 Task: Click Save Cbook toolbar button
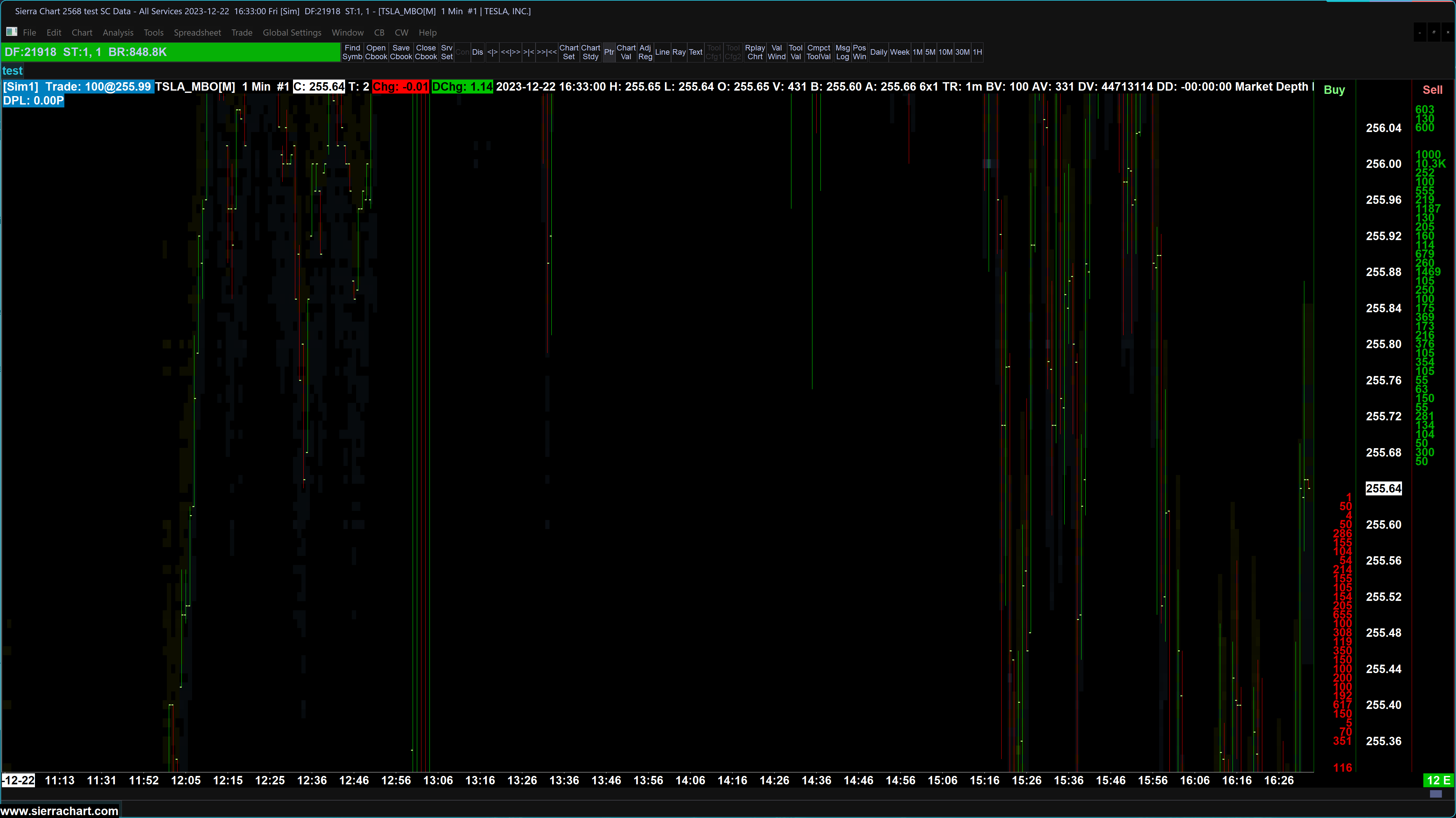401,52
